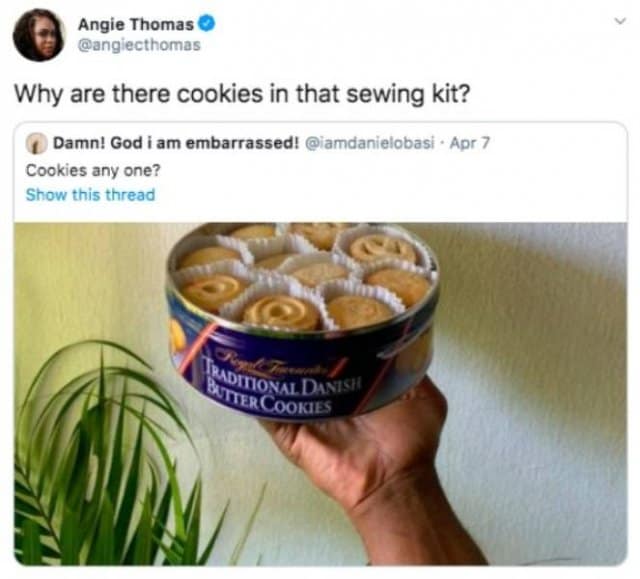Visit the @iamdanielobasi handle
640x579 pixels.
370,143
